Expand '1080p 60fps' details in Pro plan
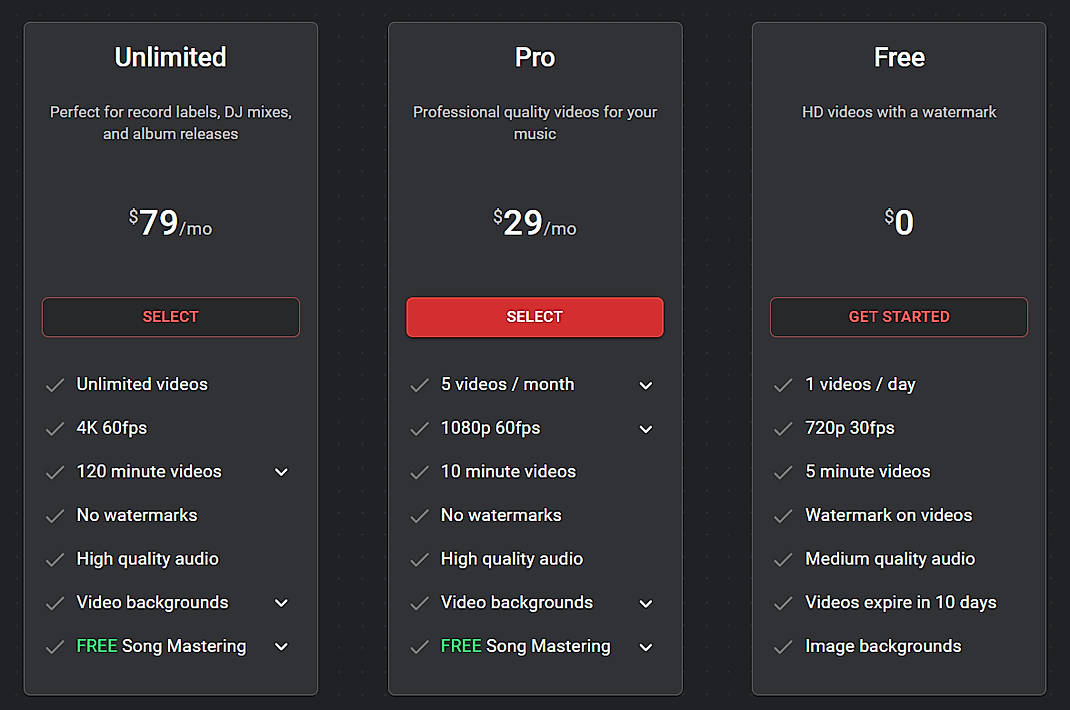The height and width of the screenshot is (710, 1070). point(646,429)
